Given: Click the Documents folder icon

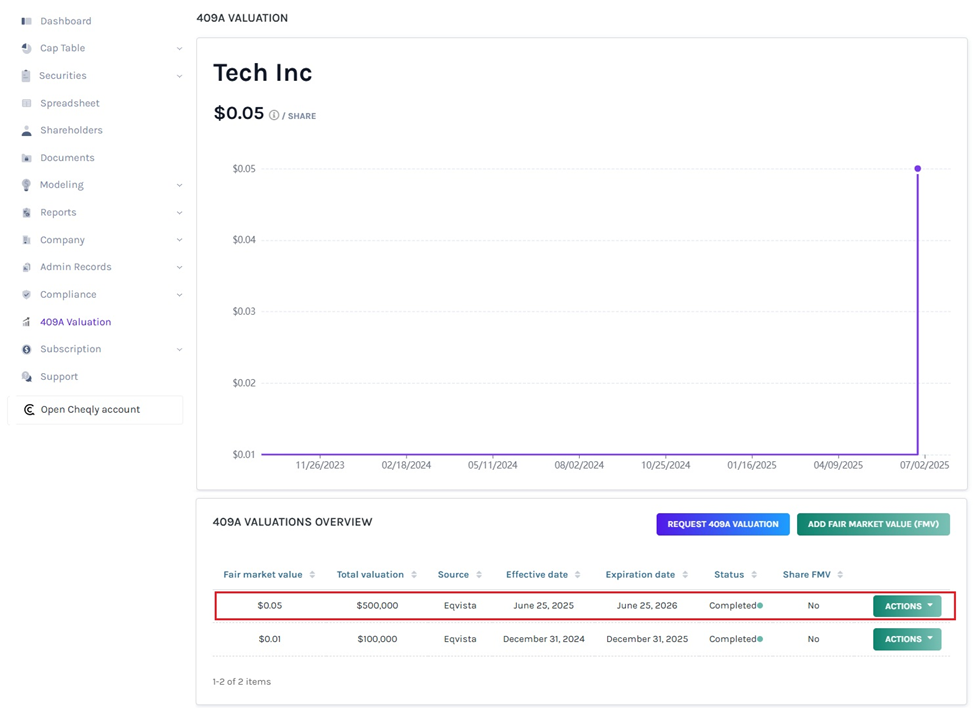Looking at the screenshot, I should (x=27, y=158).
